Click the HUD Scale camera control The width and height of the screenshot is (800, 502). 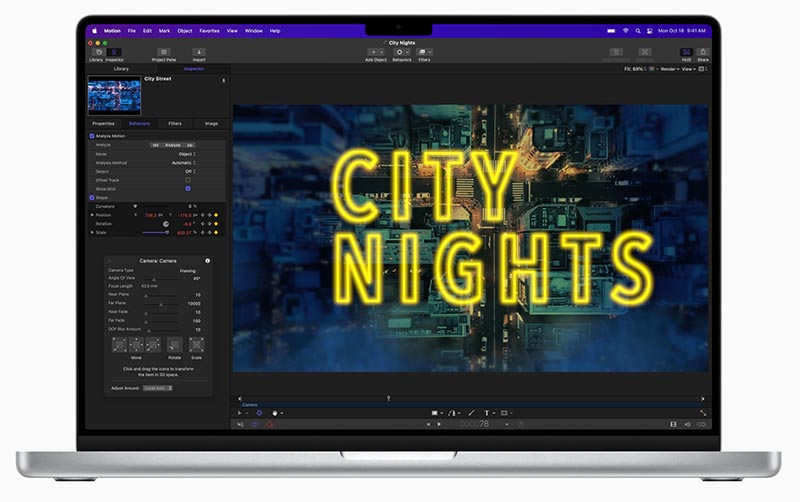(x=196, y=345)
